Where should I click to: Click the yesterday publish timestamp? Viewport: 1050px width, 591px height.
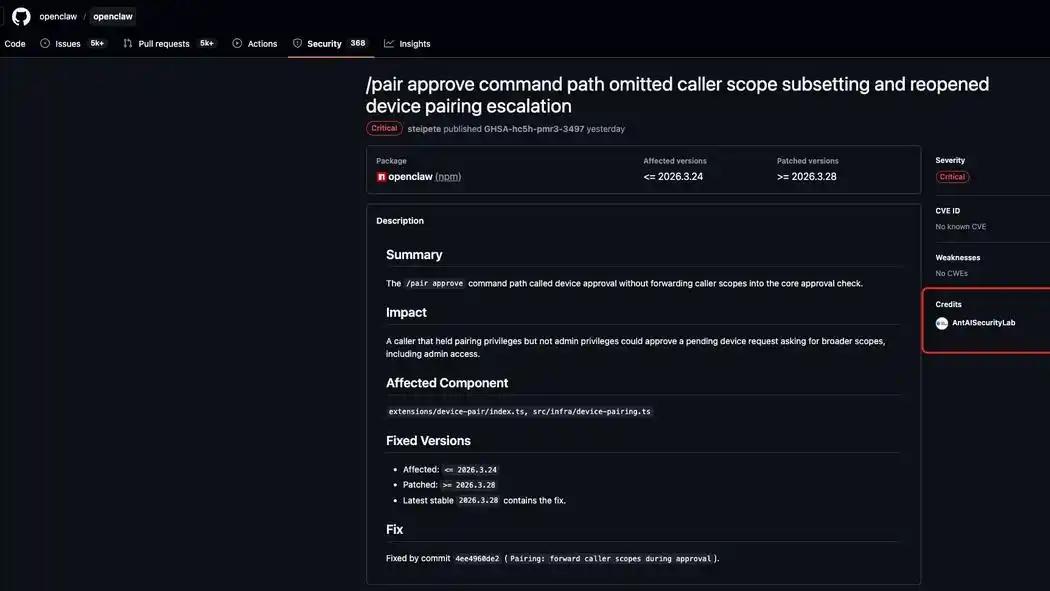tap(605, 129)
